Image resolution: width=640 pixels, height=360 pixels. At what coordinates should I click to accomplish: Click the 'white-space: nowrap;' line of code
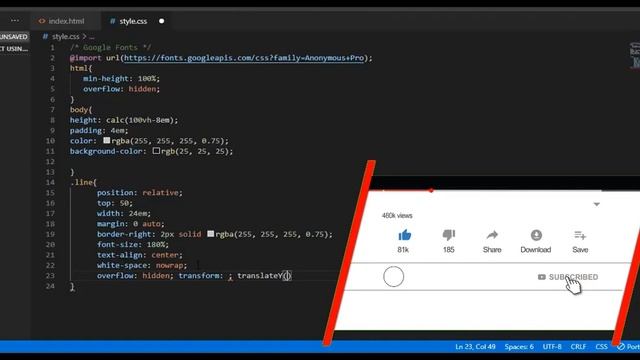click(142, 265)
